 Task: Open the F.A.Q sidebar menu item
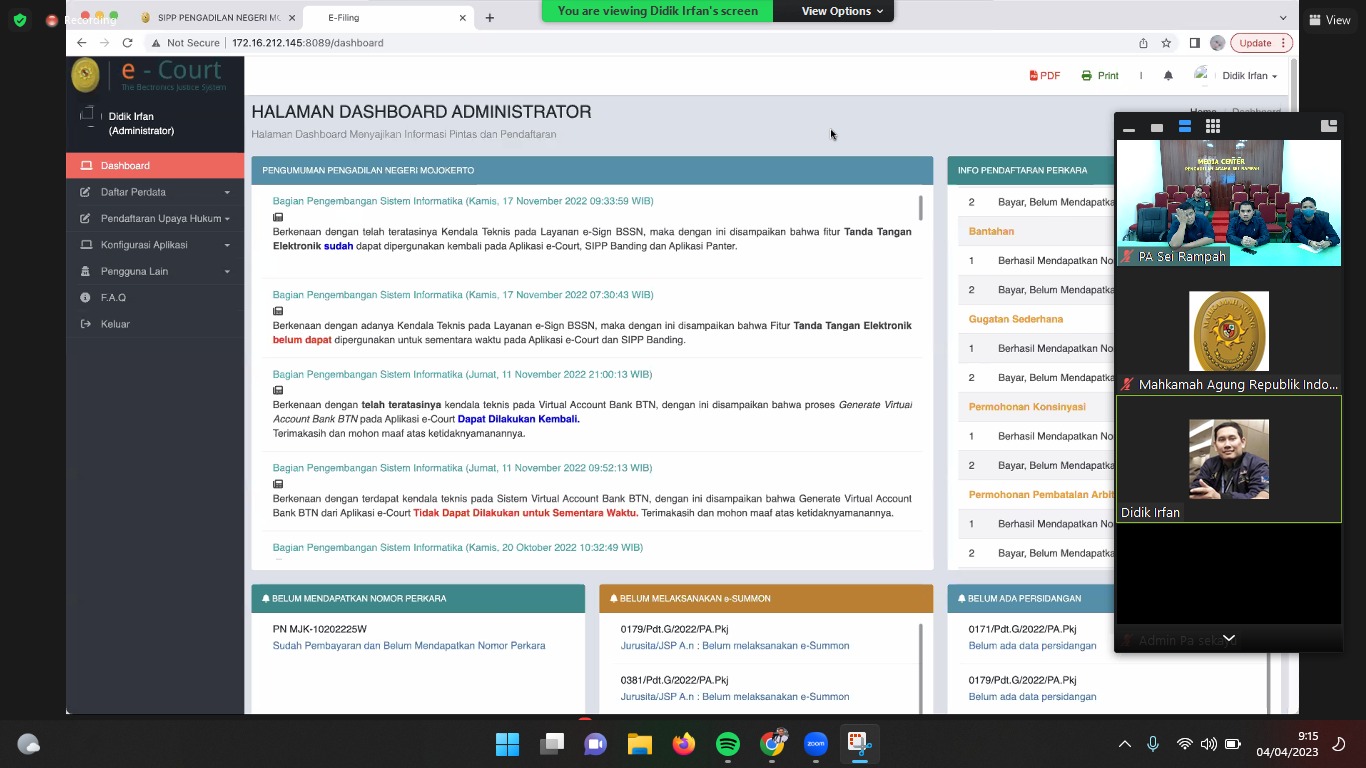(x=113, y=298)
